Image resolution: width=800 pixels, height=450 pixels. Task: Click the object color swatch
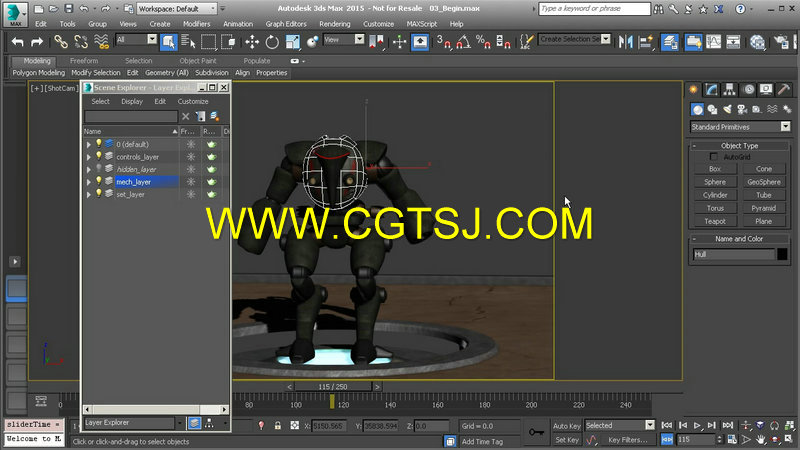(782, 254)
